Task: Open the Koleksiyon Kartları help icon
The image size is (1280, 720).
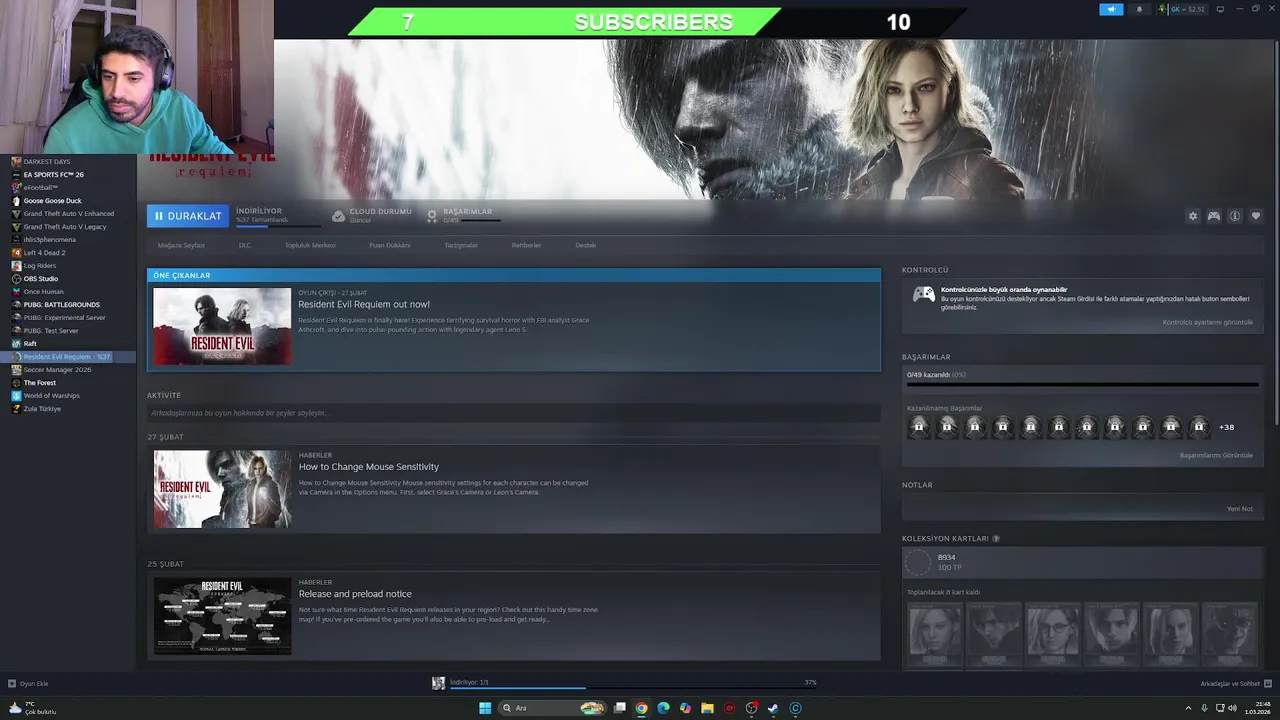Action: click(995, 538)
